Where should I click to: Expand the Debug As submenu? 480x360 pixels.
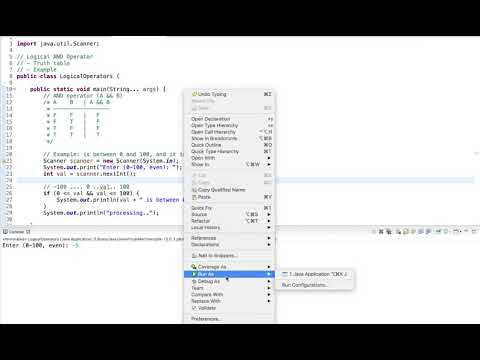230,281
